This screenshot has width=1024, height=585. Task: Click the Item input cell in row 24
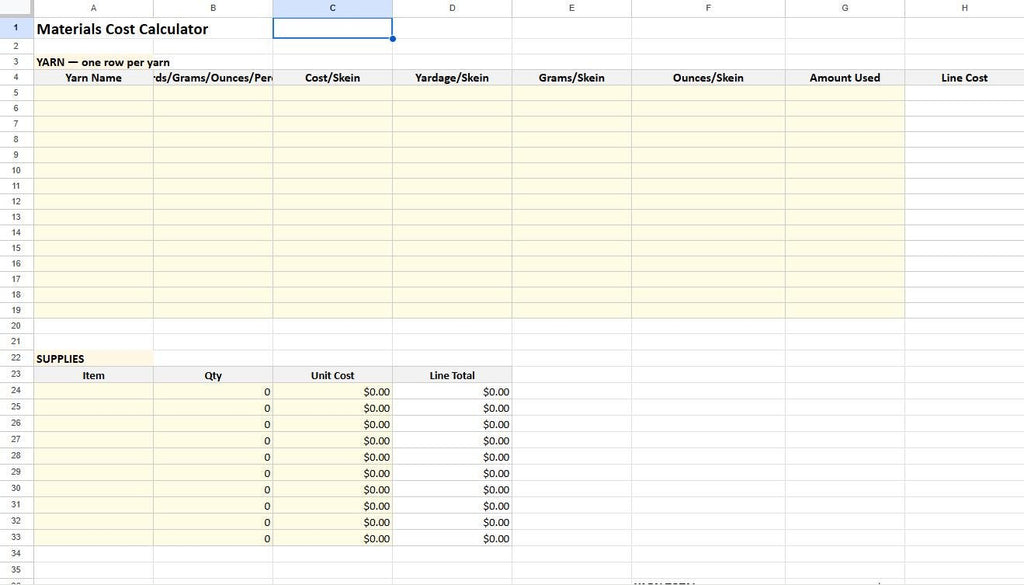click(x=93, y=392)
